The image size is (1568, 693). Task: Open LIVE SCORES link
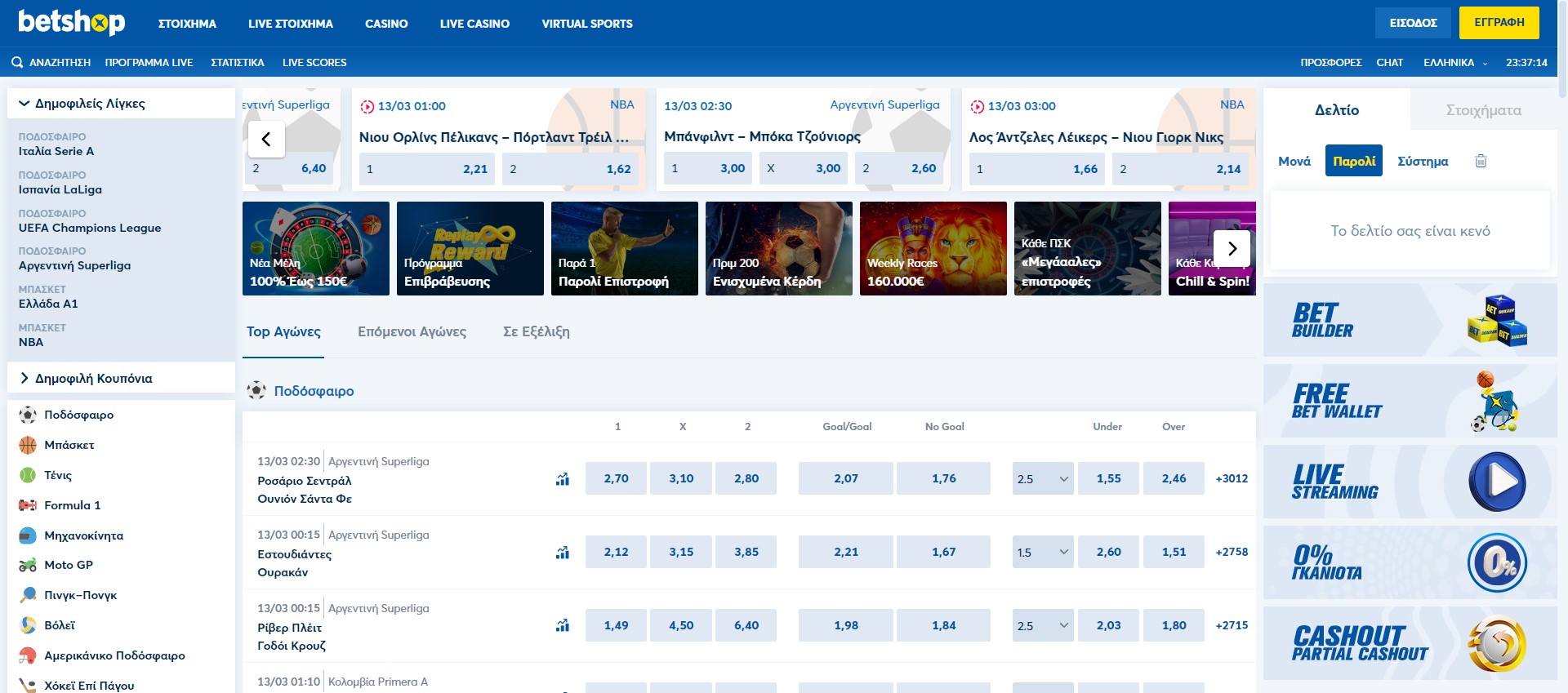(x=314, y=62)
